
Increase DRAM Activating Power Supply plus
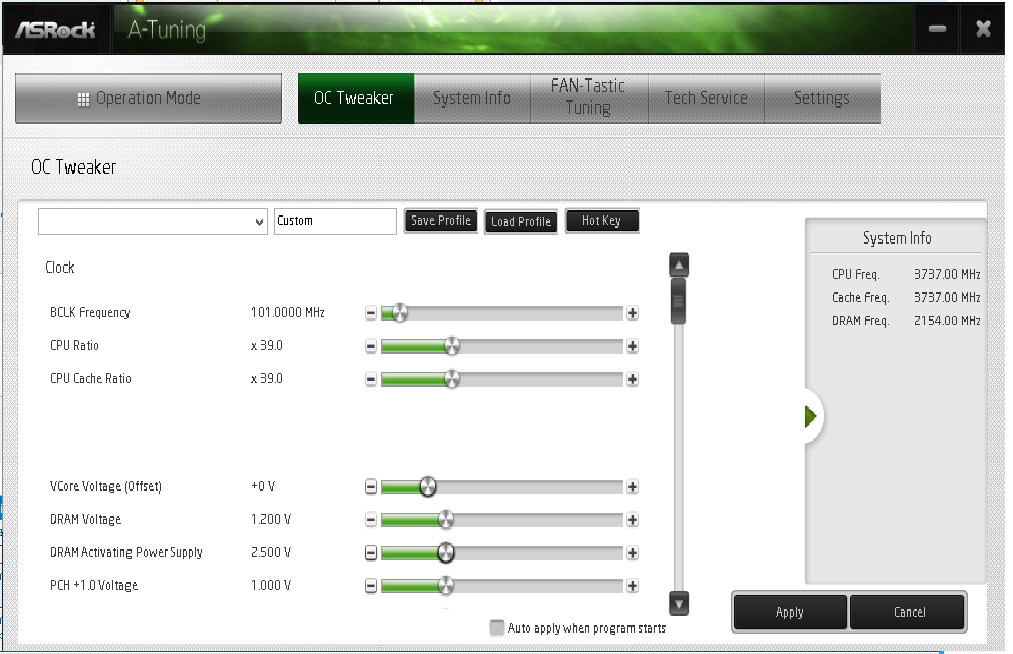tap(632, 553)
